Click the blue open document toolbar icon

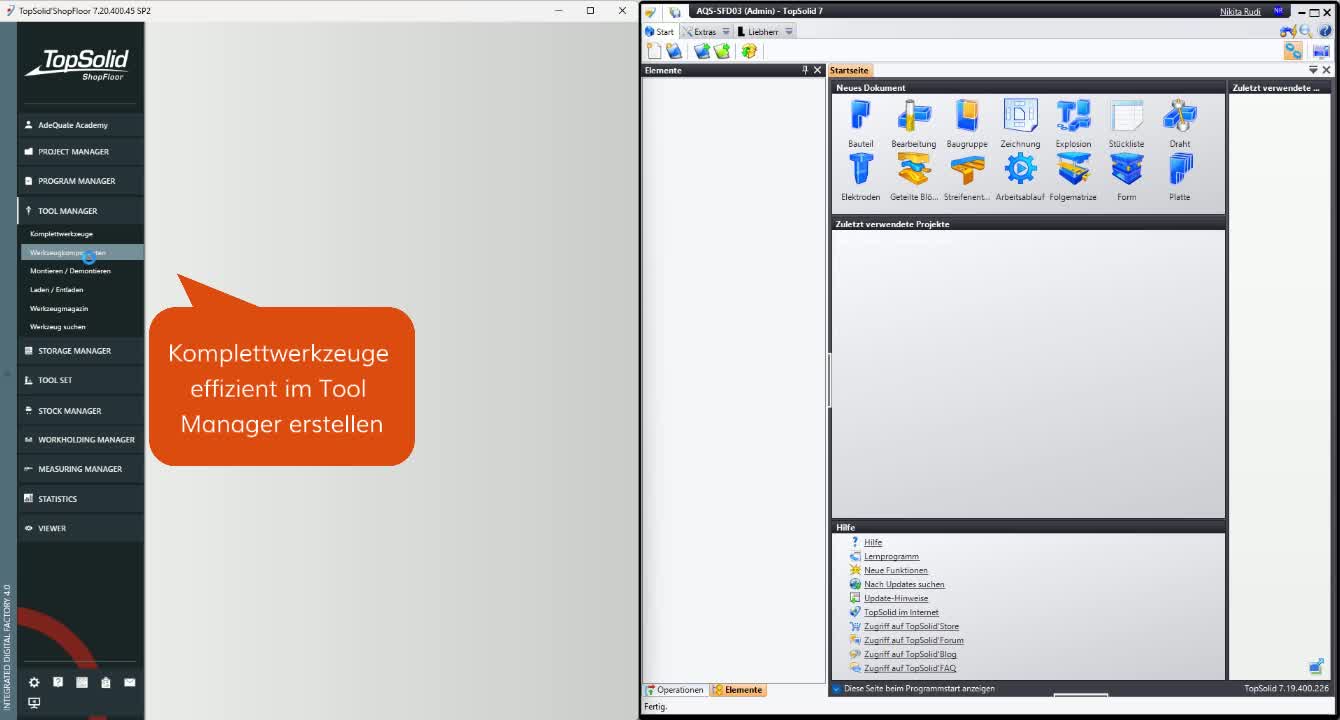point(674,51)
